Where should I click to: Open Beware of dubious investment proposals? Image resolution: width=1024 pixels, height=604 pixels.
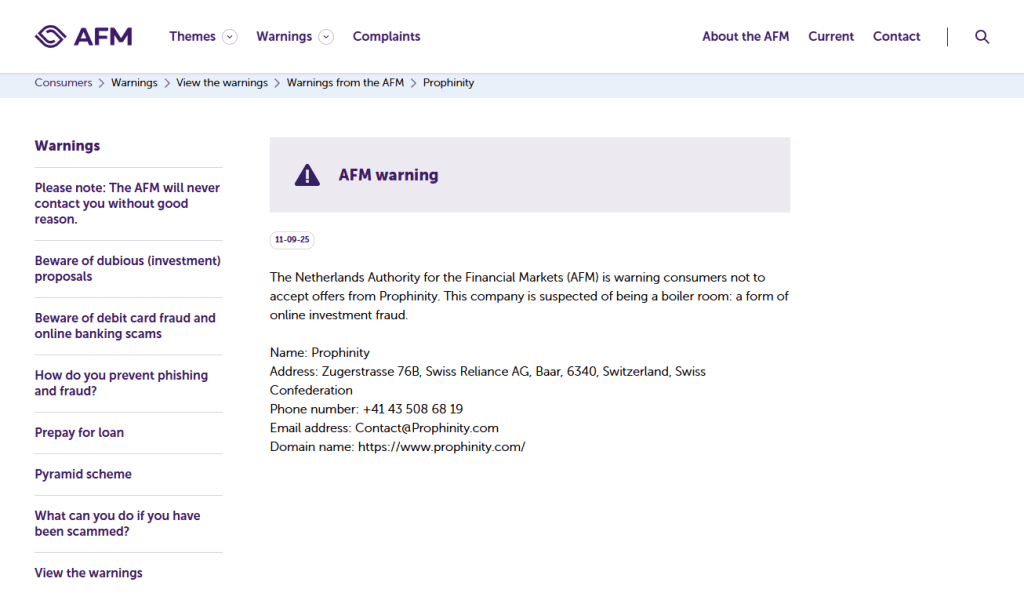tap(127, 268)
